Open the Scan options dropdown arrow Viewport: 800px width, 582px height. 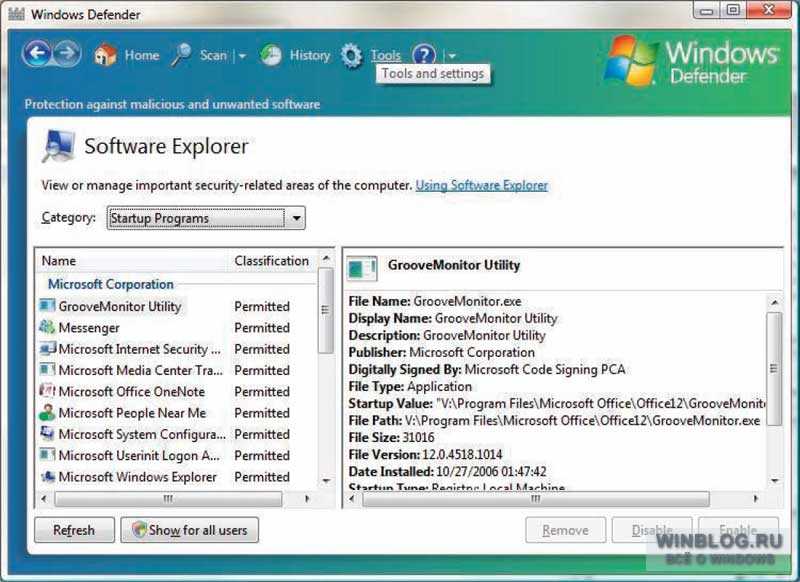click(x=242, y=56)
